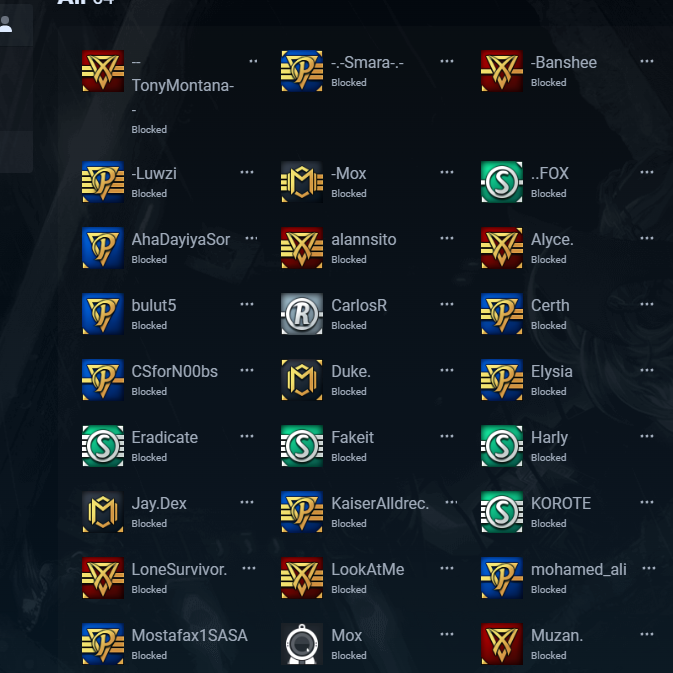
Task: Open the more options for KOROTE
Action: click(647, 502)
